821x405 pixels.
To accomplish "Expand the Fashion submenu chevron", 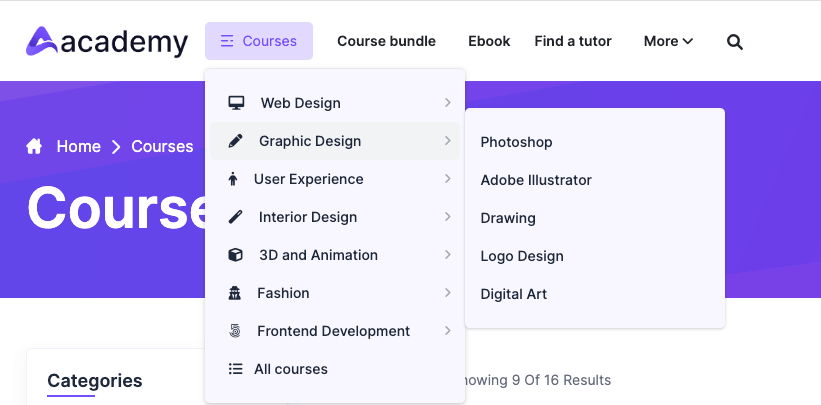I will click(x=447, y=293).
